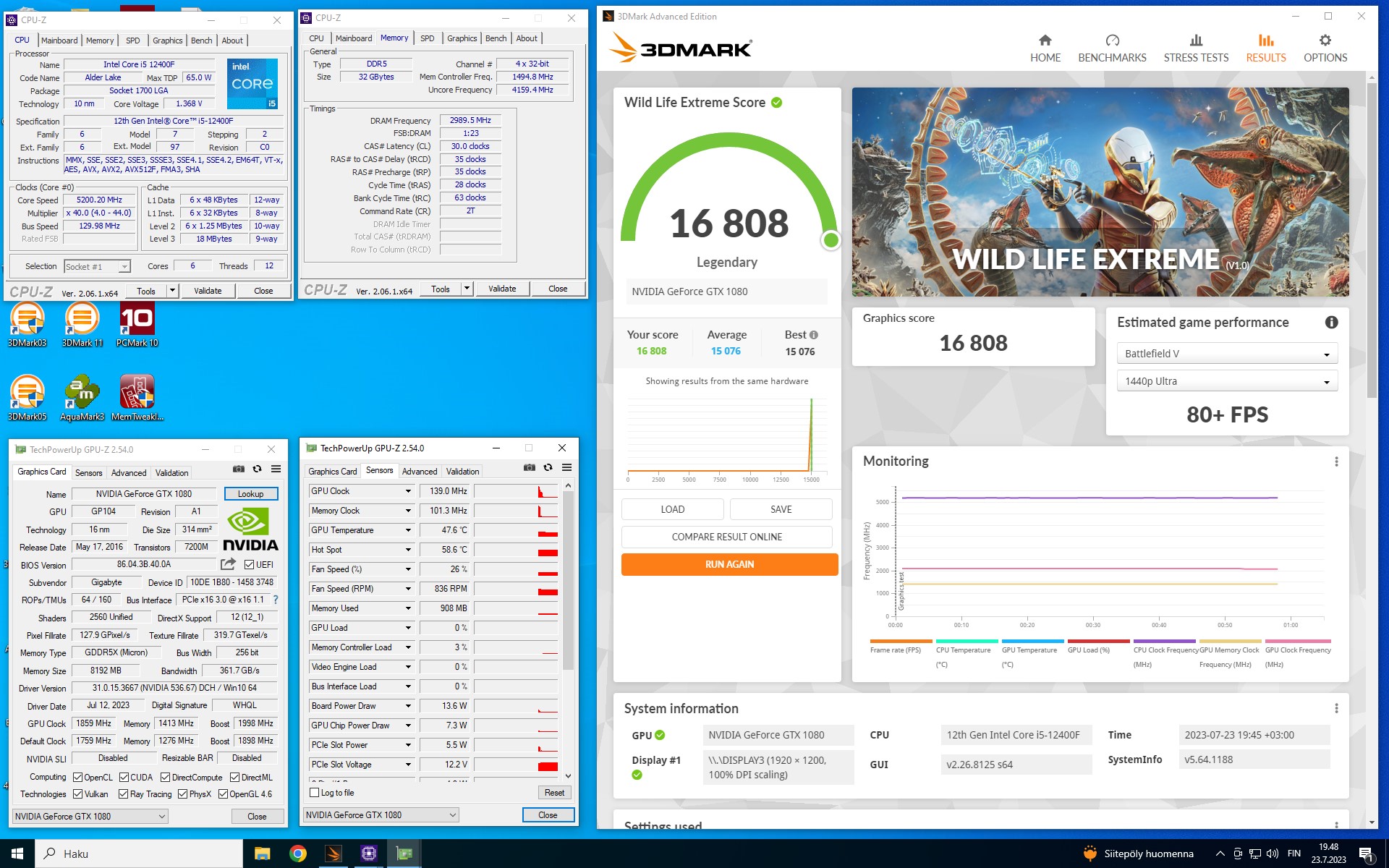Viewport: 1389px width, 868px height.
Task: Toggle the DirectCompute checkbox
Action: pos(165,778)
